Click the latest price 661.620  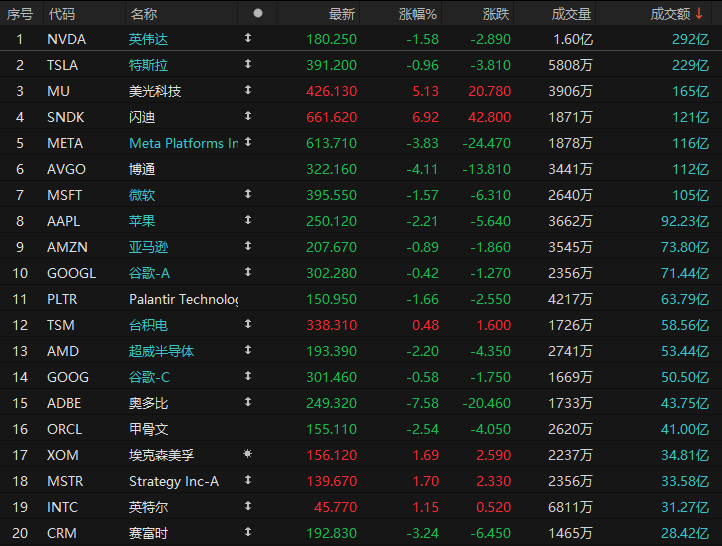pos(332,117)
